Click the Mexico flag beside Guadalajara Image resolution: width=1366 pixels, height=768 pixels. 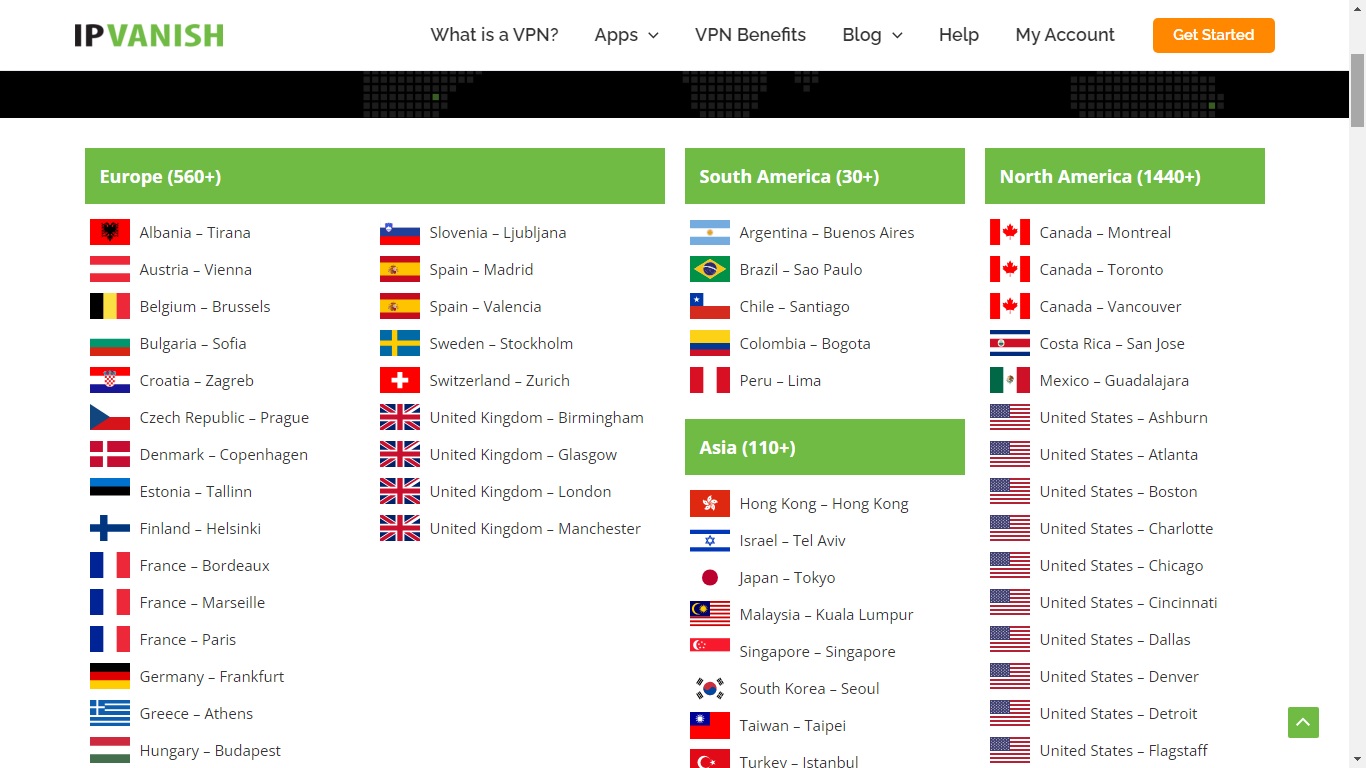1010,380
